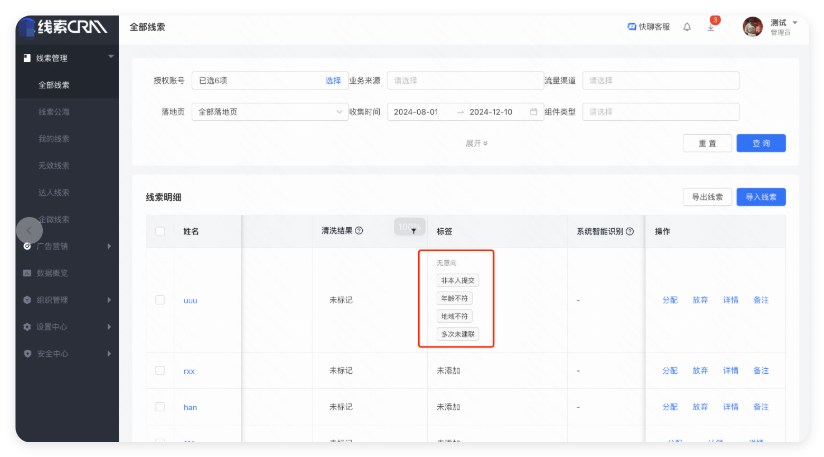Viewport: 824px width, 457px height.
Task: Go to 达人线索 in sidebar
Action: pos(54,192)
